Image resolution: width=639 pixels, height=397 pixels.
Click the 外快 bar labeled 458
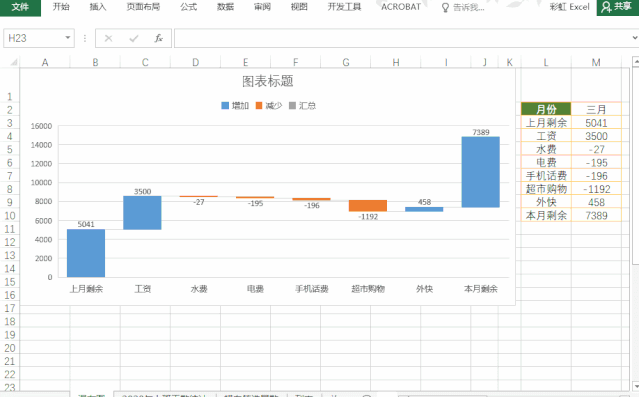424,209
